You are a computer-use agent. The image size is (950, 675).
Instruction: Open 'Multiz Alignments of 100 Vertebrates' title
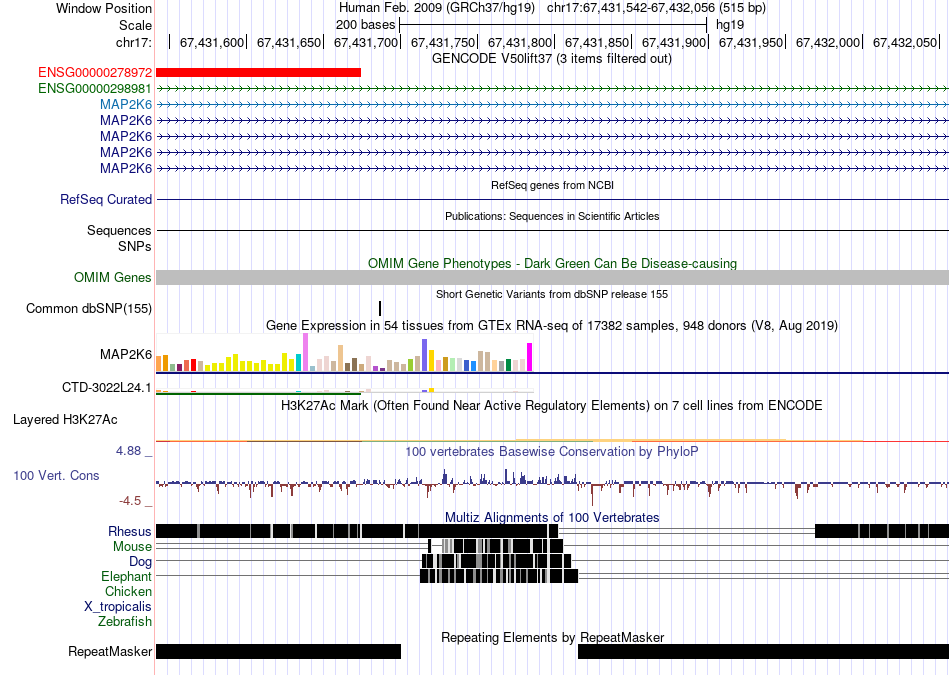(x=552, y=517)
